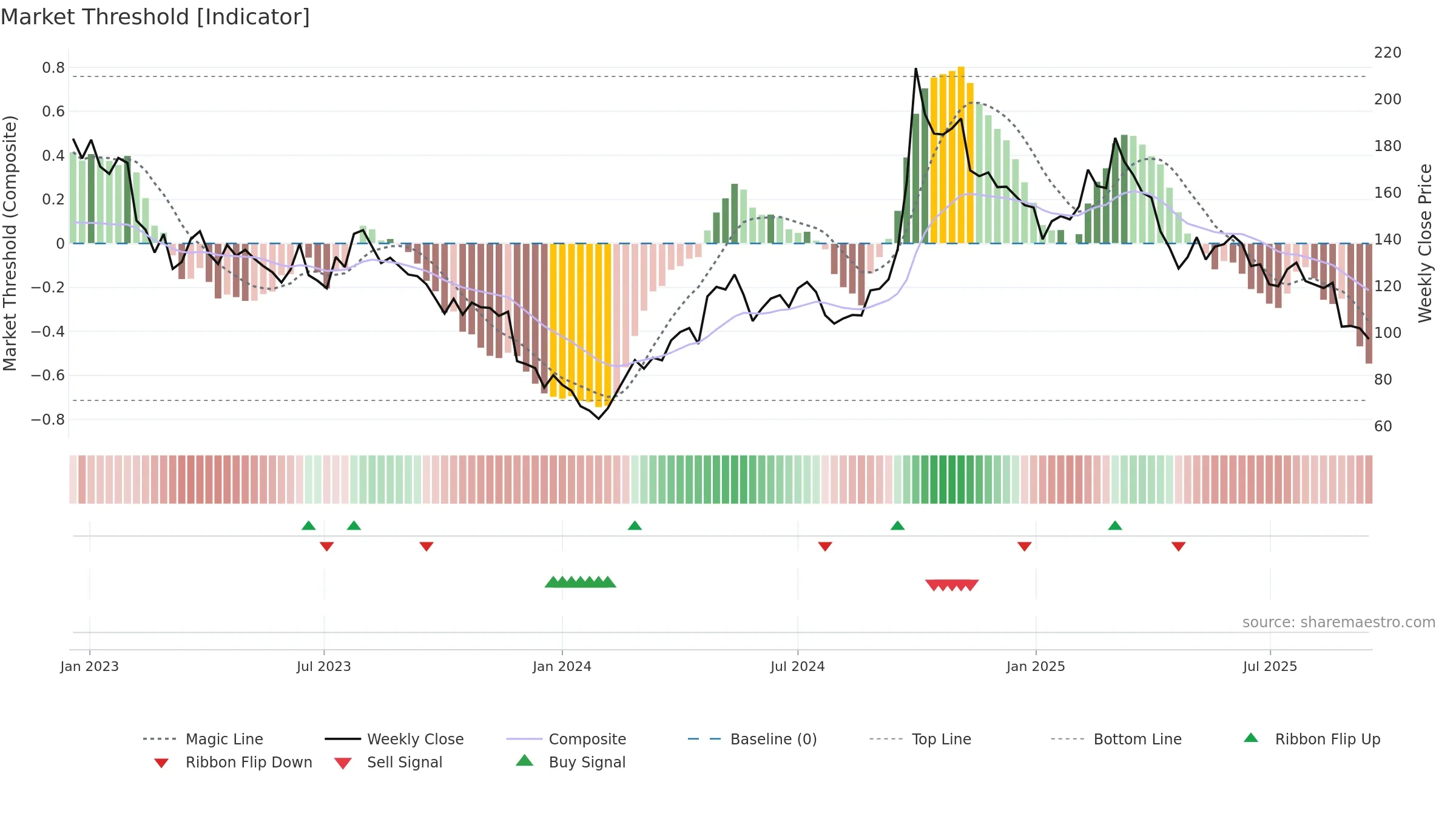Toggle the Weekly Close legend entry
This screenshot has width=1456, height=819.
point(394,739)
